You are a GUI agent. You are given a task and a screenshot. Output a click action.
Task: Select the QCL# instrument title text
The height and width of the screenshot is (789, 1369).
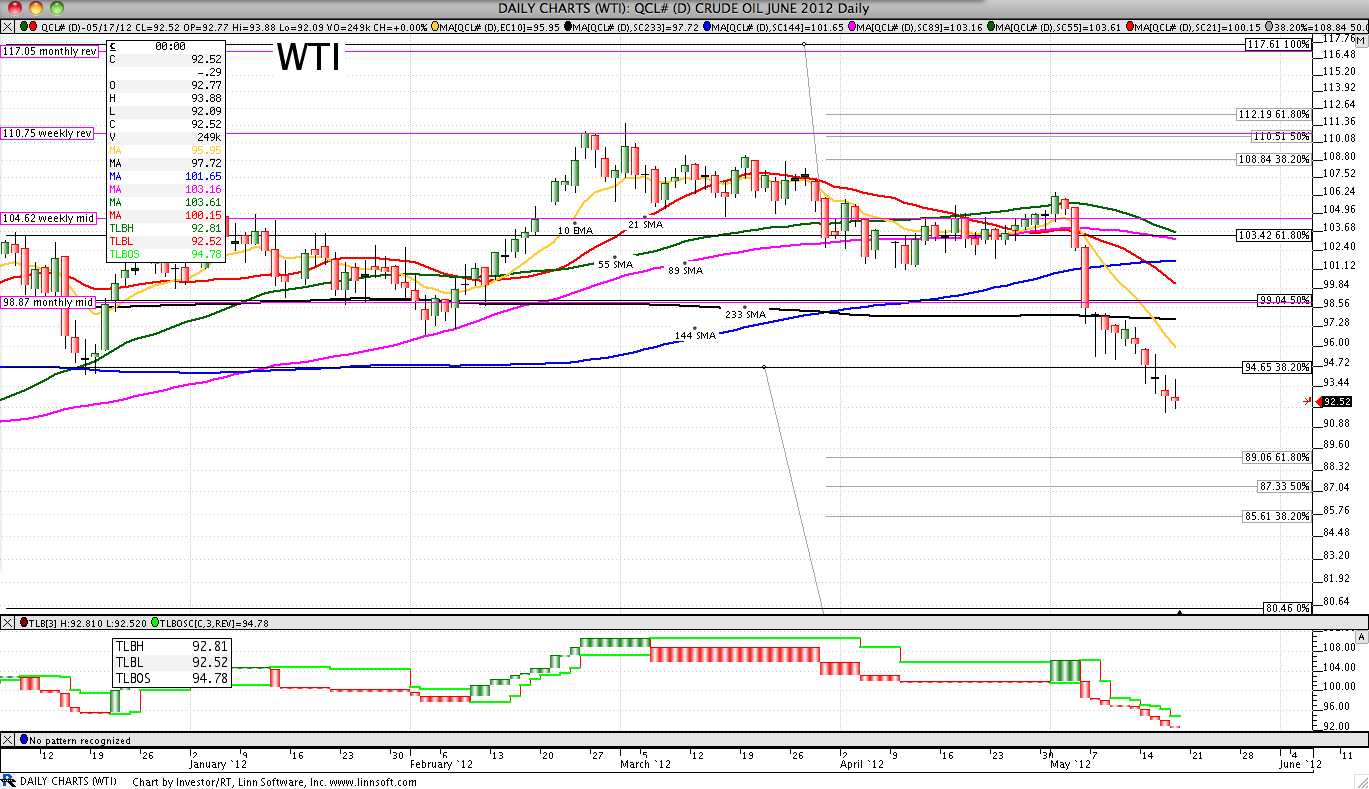[x=236, y=27]
